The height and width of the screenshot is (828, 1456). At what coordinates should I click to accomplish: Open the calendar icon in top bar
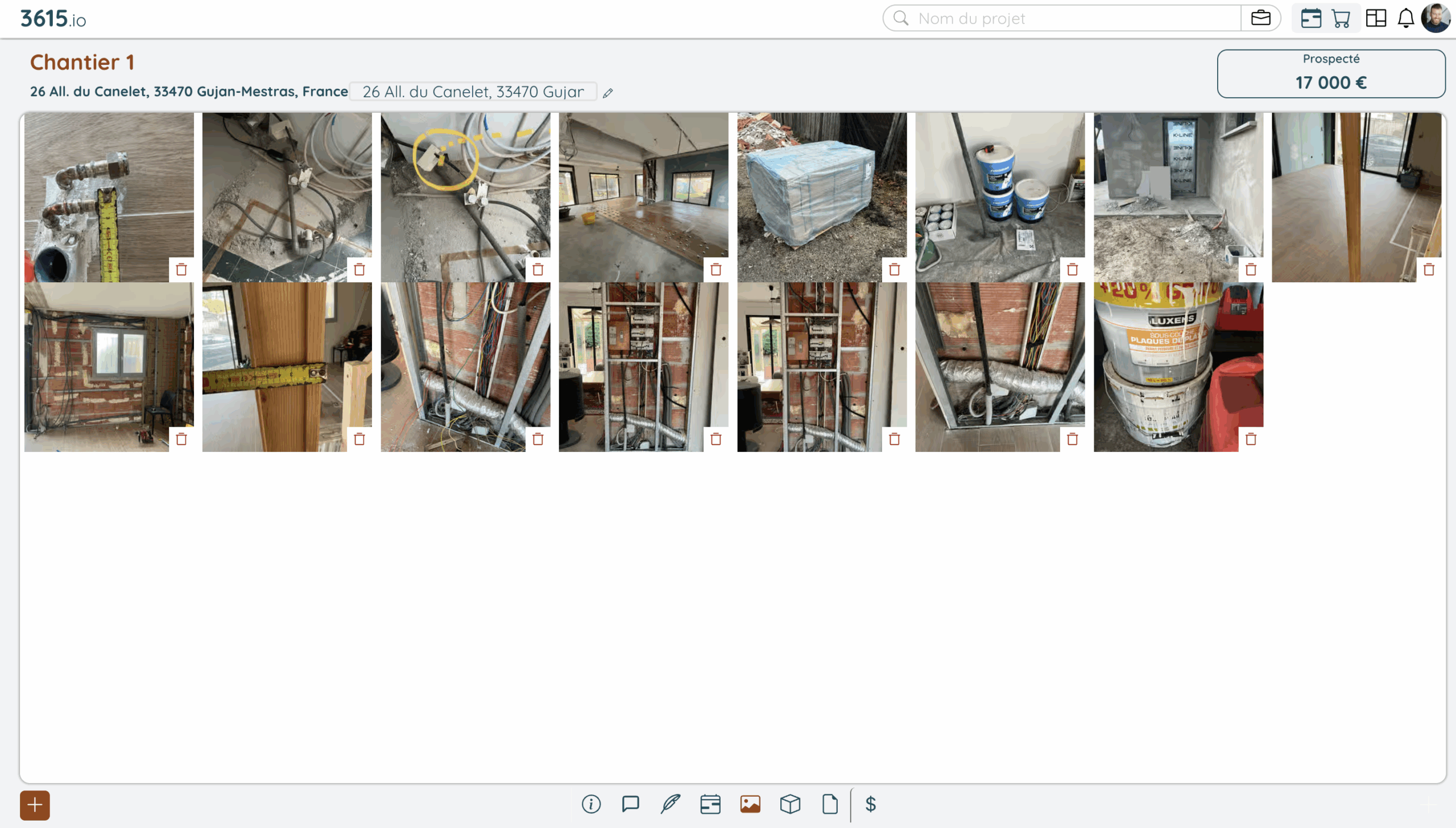(1311, 18)
